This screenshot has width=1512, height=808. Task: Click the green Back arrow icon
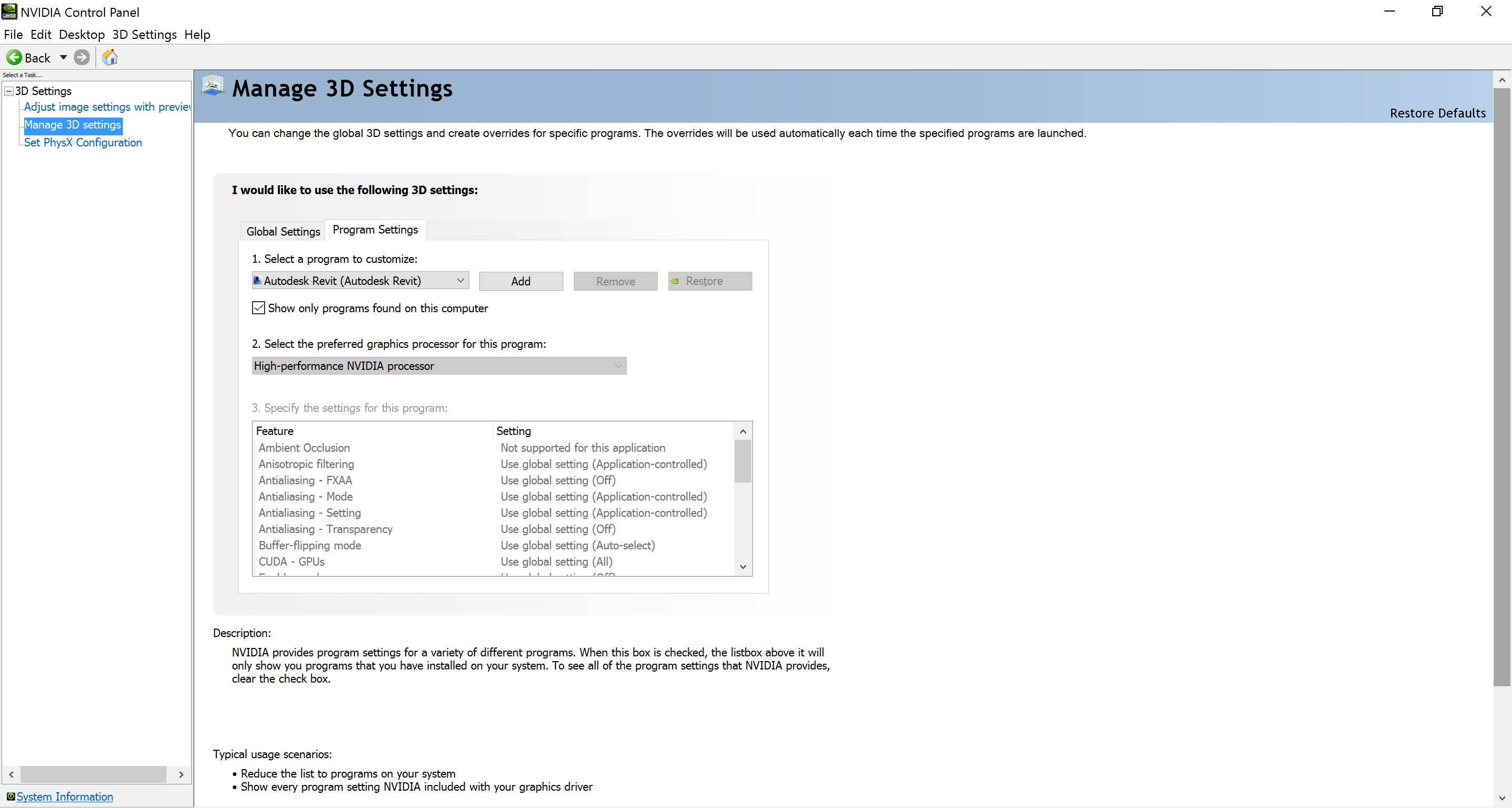pos(14,58)
